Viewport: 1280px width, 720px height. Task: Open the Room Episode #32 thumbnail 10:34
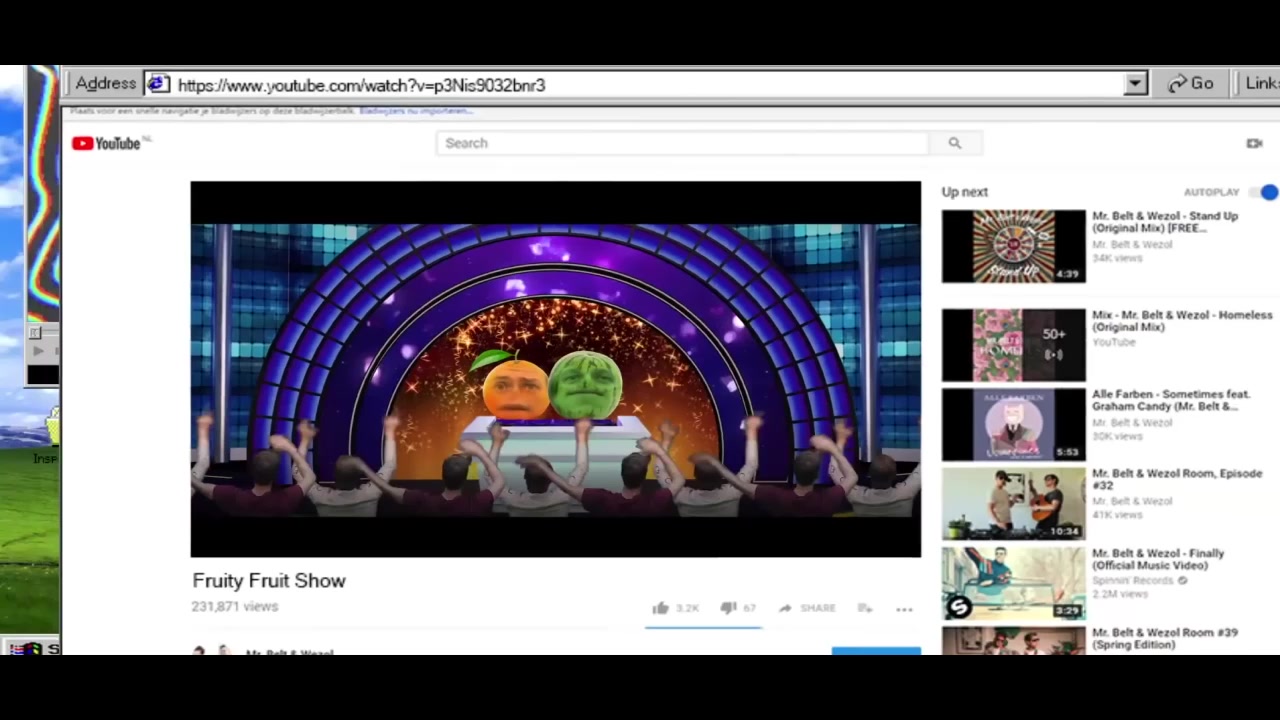(x=1013, y=503)
